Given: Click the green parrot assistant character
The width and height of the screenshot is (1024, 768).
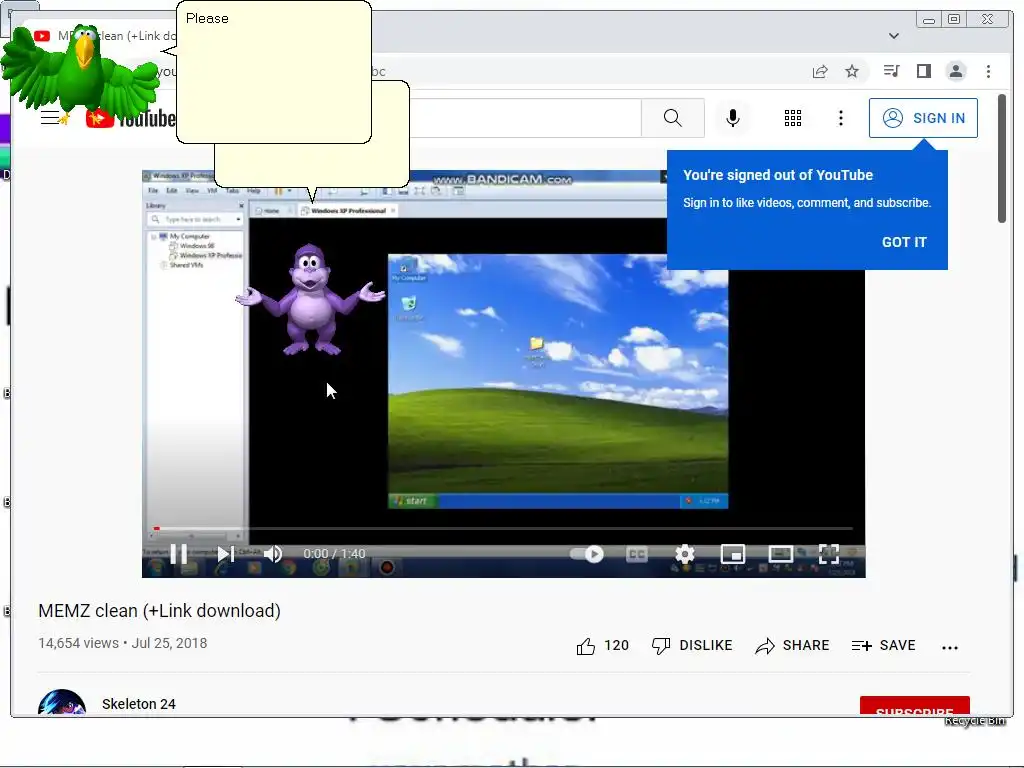Looking at the screenshot, I should (x=78, y=72).
